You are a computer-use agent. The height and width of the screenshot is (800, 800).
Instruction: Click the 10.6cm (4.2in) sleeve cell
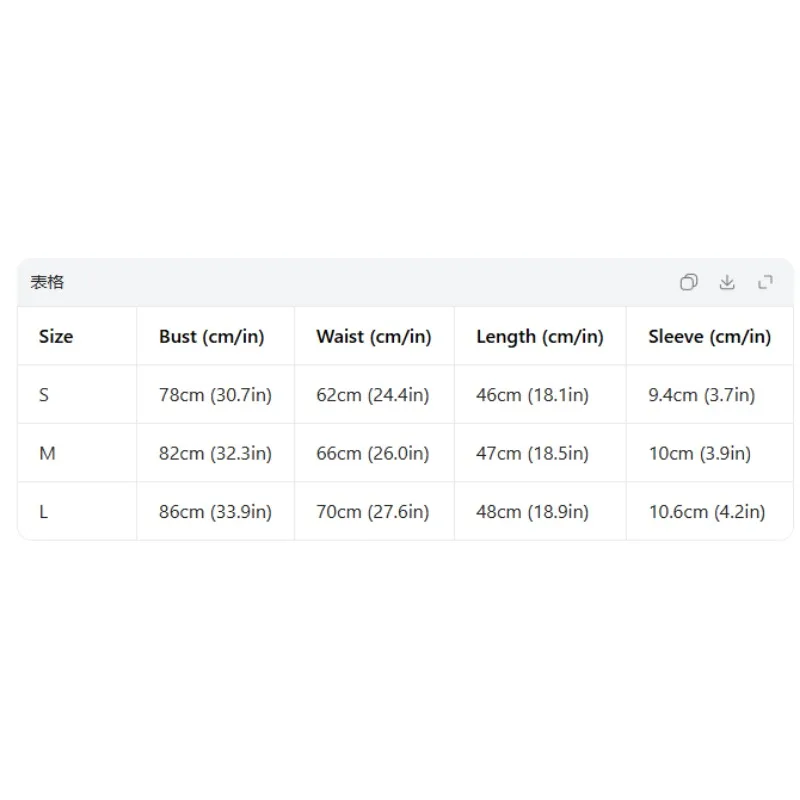pos(707,512)
